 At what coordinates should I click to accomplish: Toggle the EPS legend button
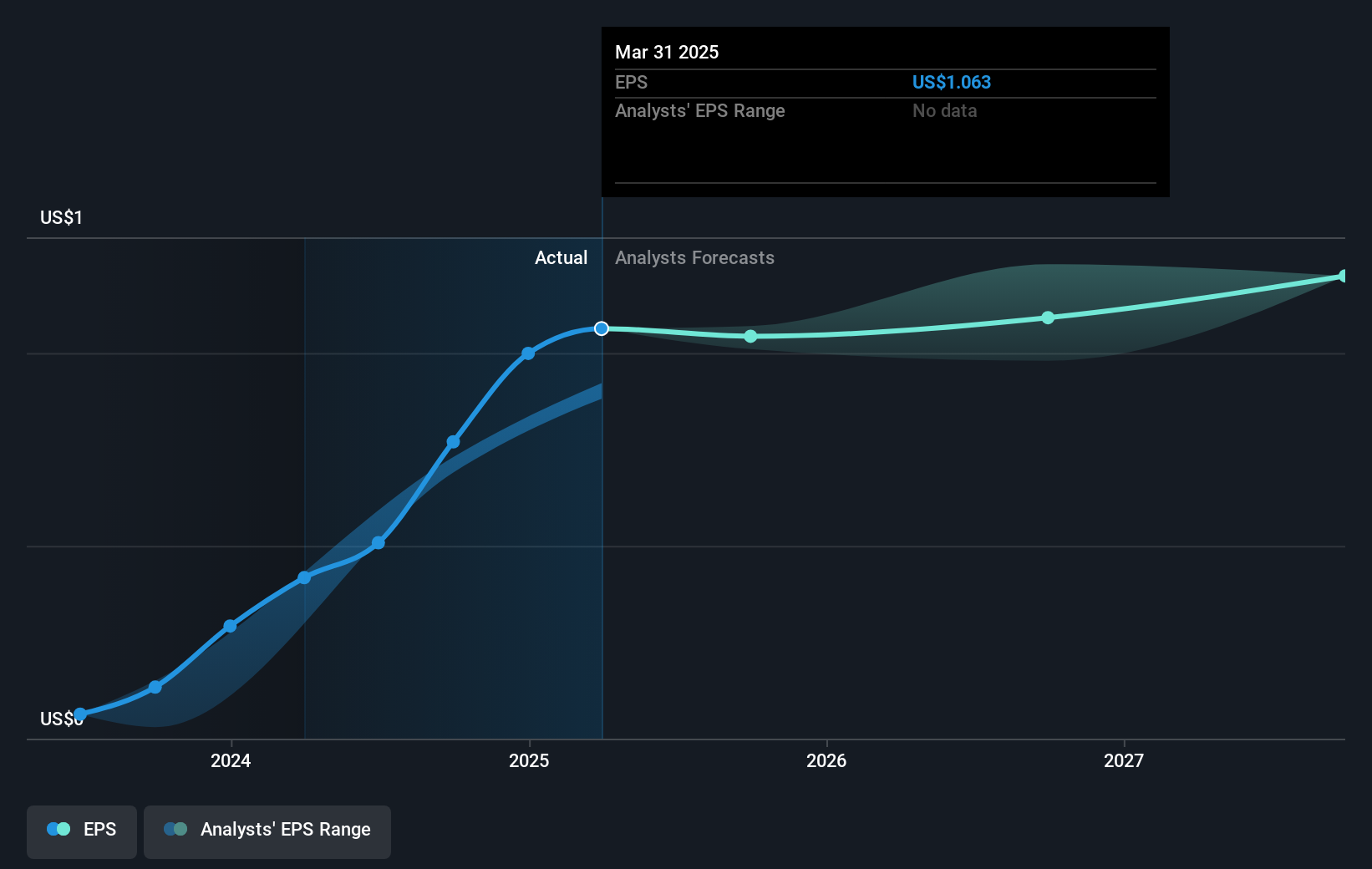pos(82,831)
